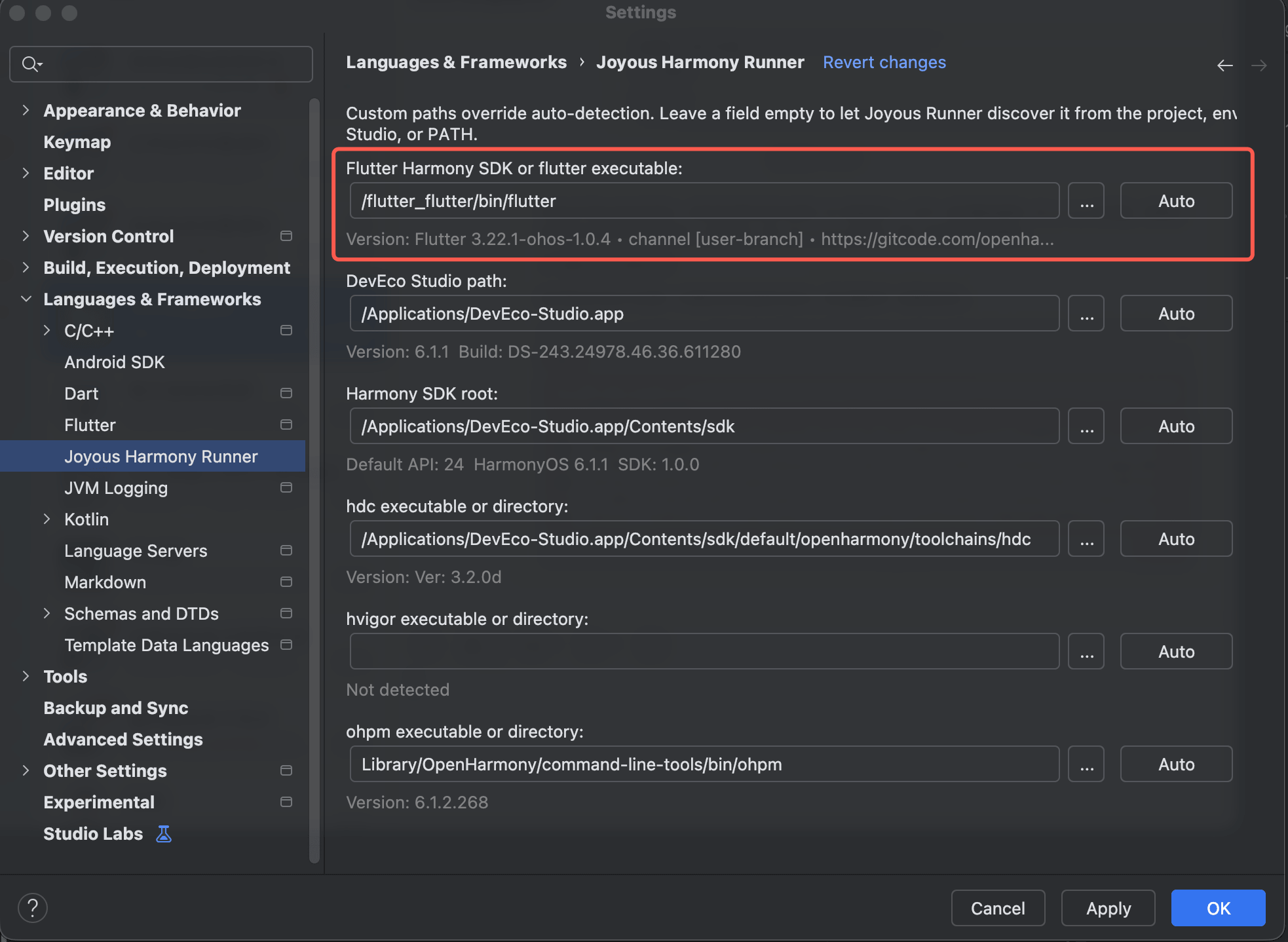Click Languages & Frameworks in the breadcrumb
The height and width of the screenshot is (942, 1288).
pos(457,62)
